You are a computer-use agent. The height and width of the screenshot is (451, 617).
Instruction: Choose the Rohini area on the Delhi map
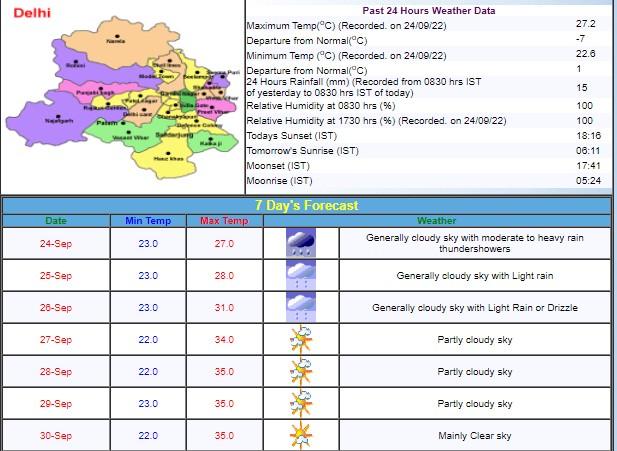[x=75, y=64]
